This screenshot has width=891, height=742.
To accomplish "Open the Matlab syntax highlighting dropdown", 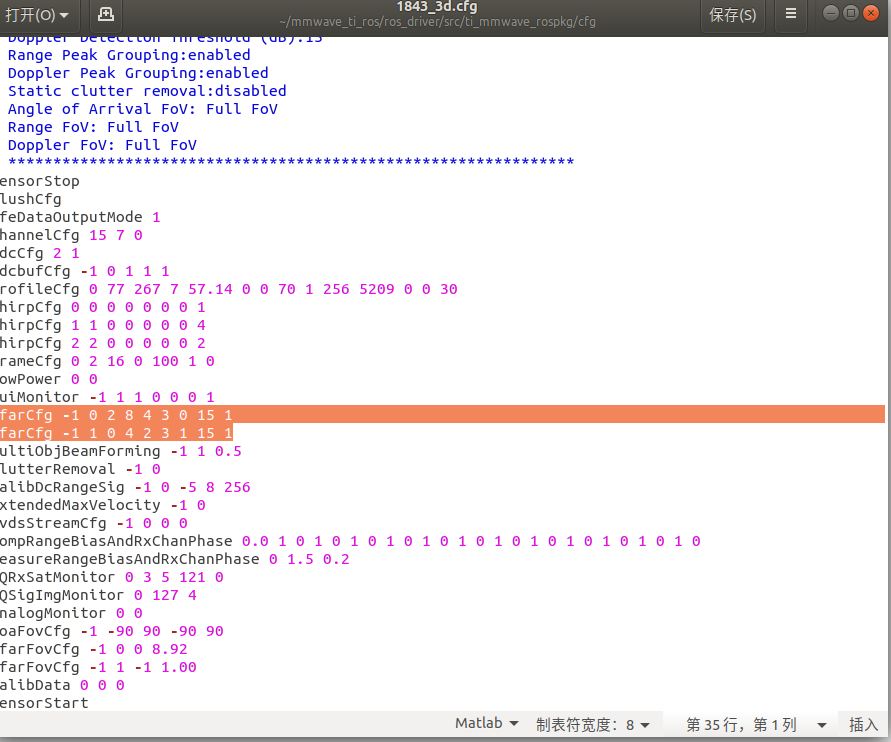I will pyautogui.click(x=486, y=723).
